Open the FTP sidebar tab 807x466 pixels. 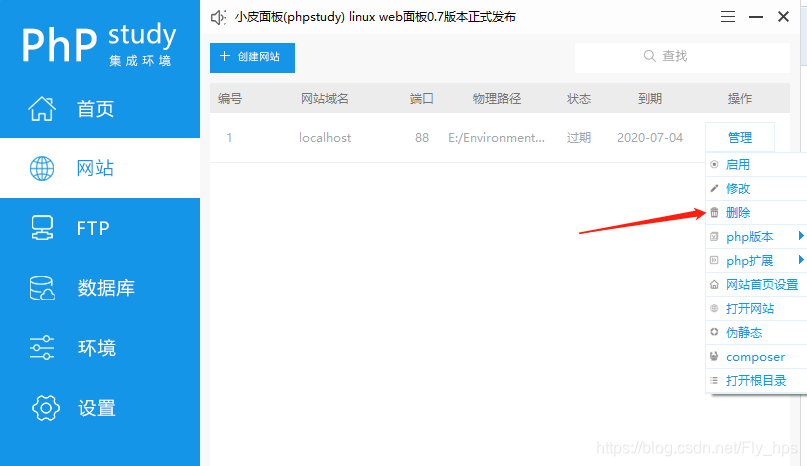(100, 228)
